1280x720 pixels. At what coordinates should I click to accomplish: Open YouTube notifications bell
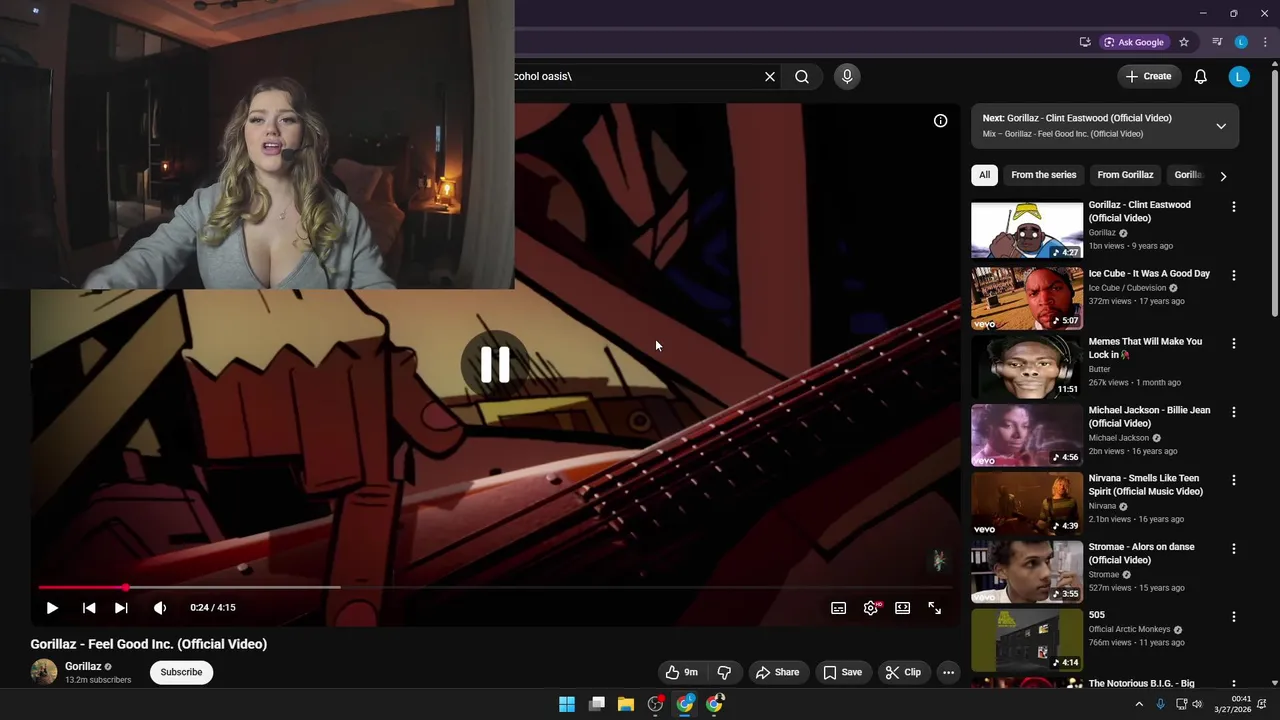1200,76
